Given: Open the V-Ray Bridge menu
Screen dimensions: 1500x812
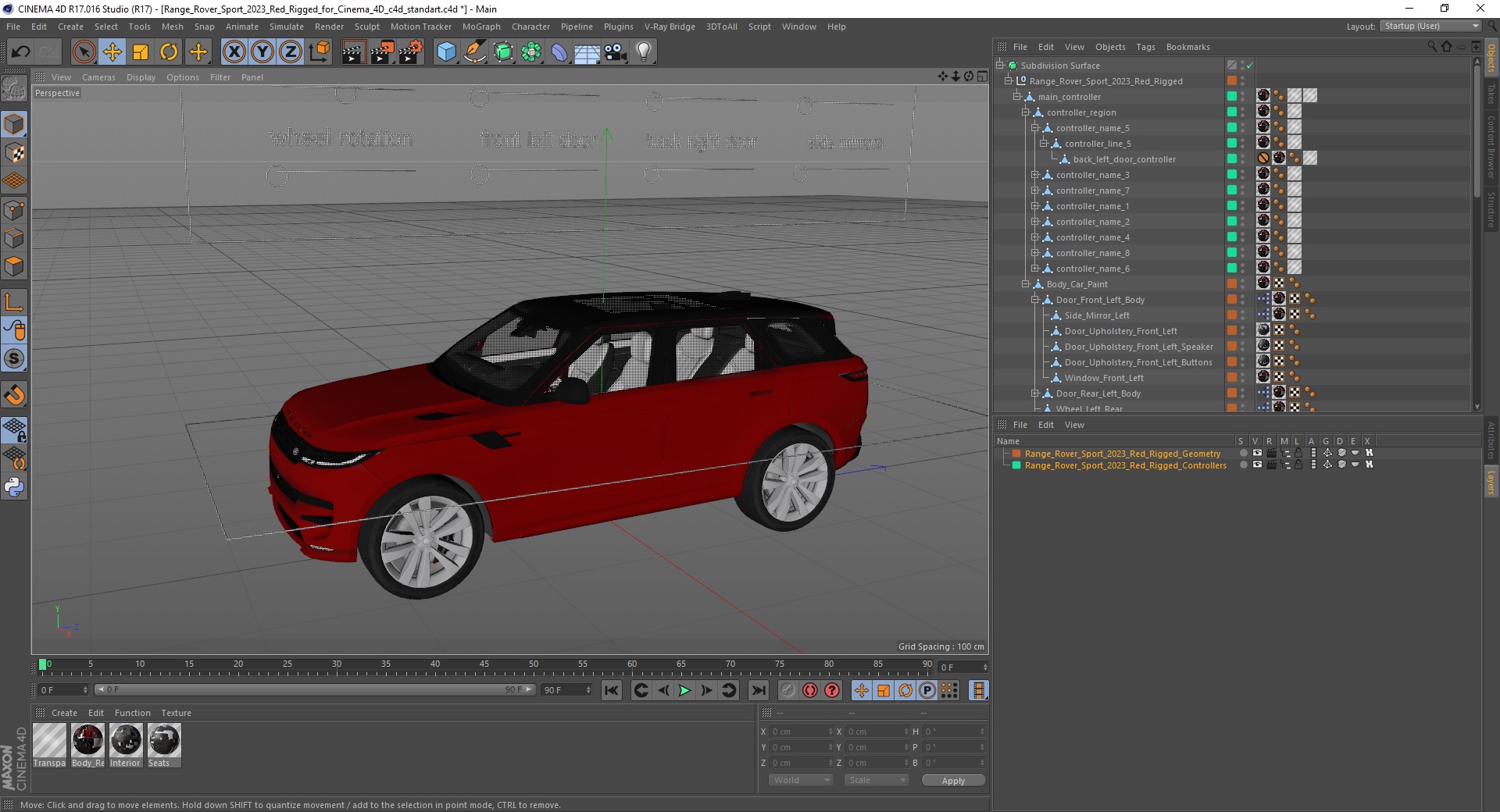Looking at the screenshot, I should pyautogui.click(x=670, y=27).
